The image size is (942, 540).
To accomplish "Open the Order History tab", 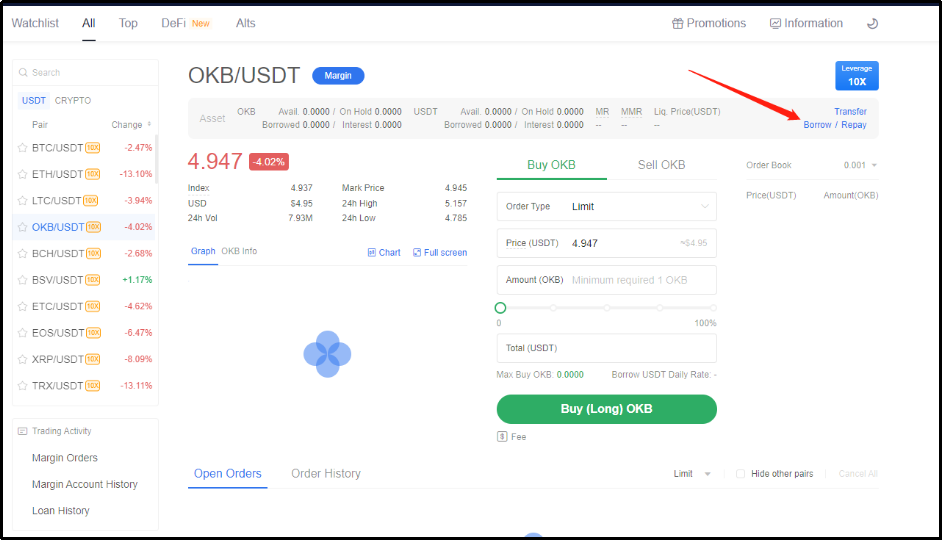I will point(326,473).
